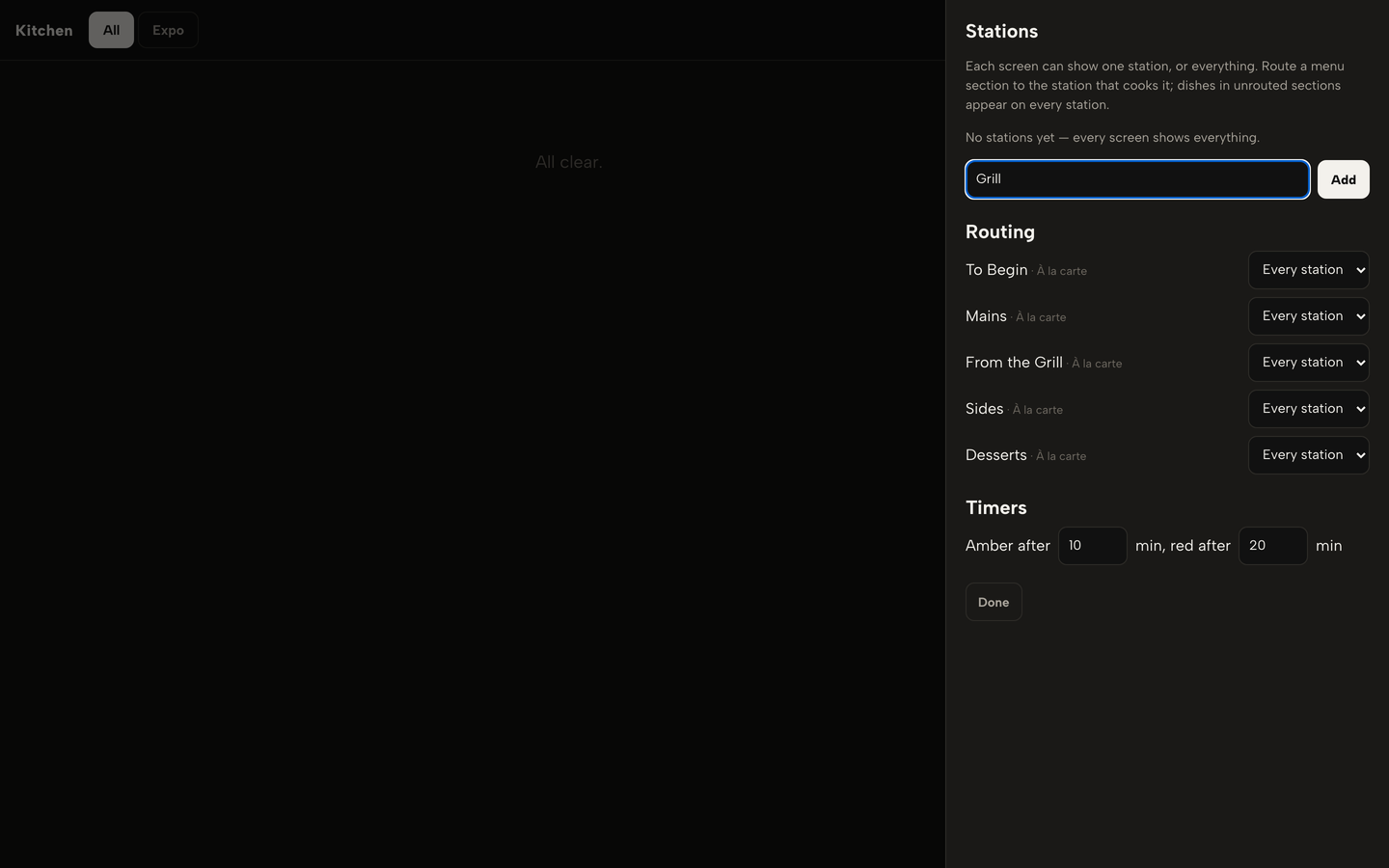Viewport: 1389px width, 868px height.
Task: Click the "Amber after" label
Action: (x=1007, y=546)
